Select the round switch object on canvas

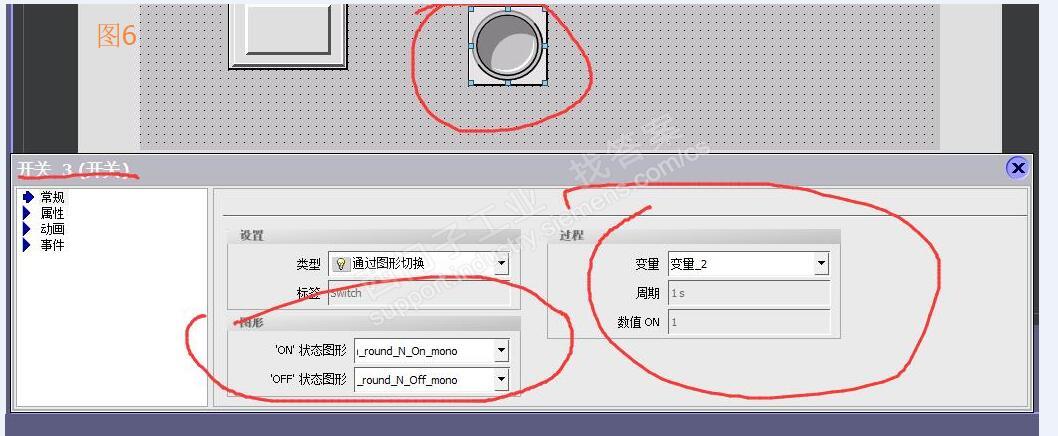click(x=508, y=47)
